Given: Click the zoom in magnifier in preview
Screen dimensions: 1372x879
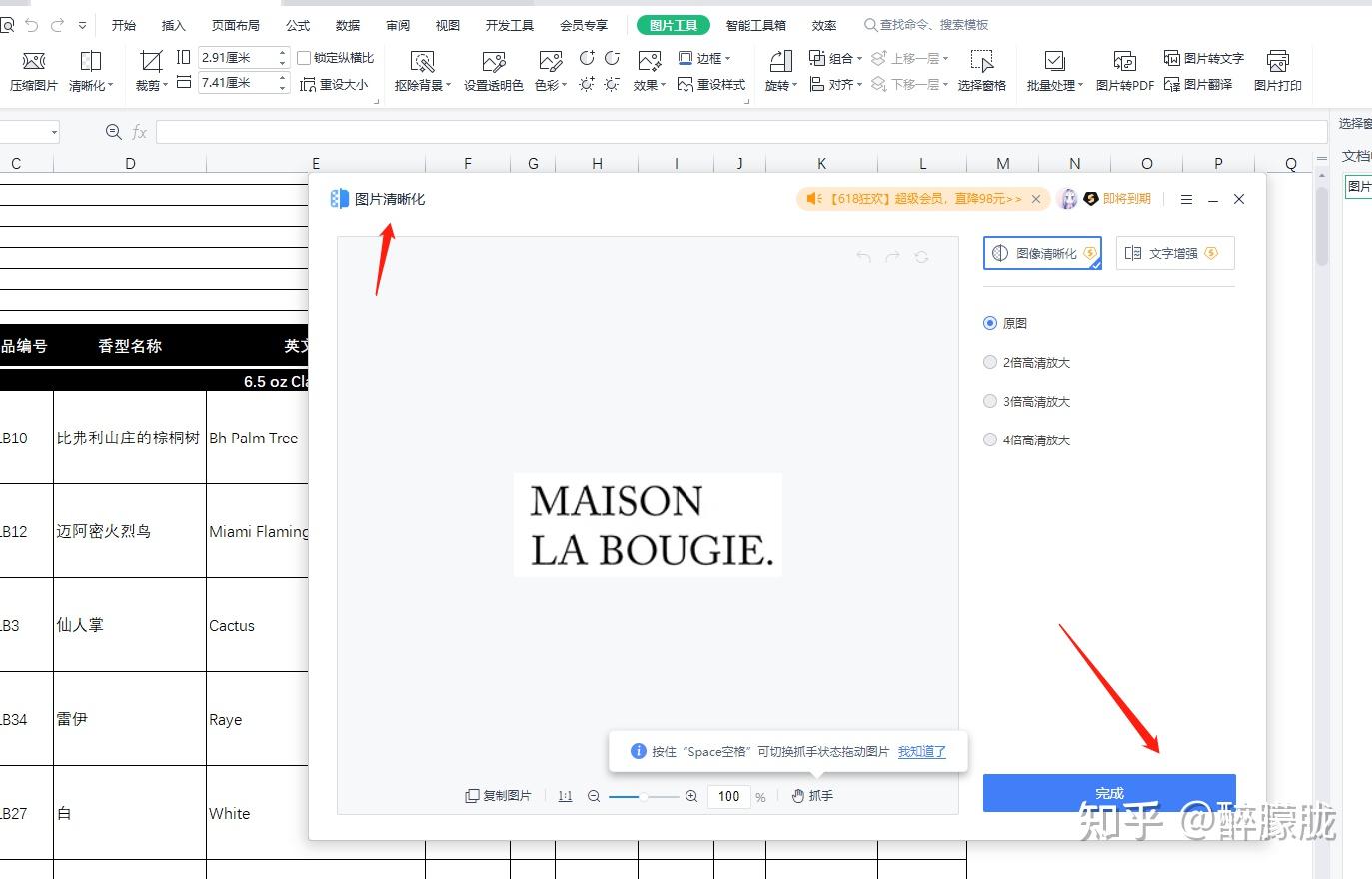Looking at the screenshot, I should tap(691, 796).
